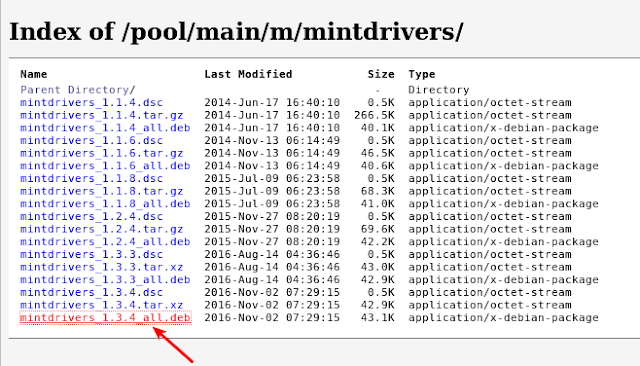Download mintdrivers_1.3.3_all.deb package
The height and width of the screenshot is (366, 640).
(x=105, y=279)
